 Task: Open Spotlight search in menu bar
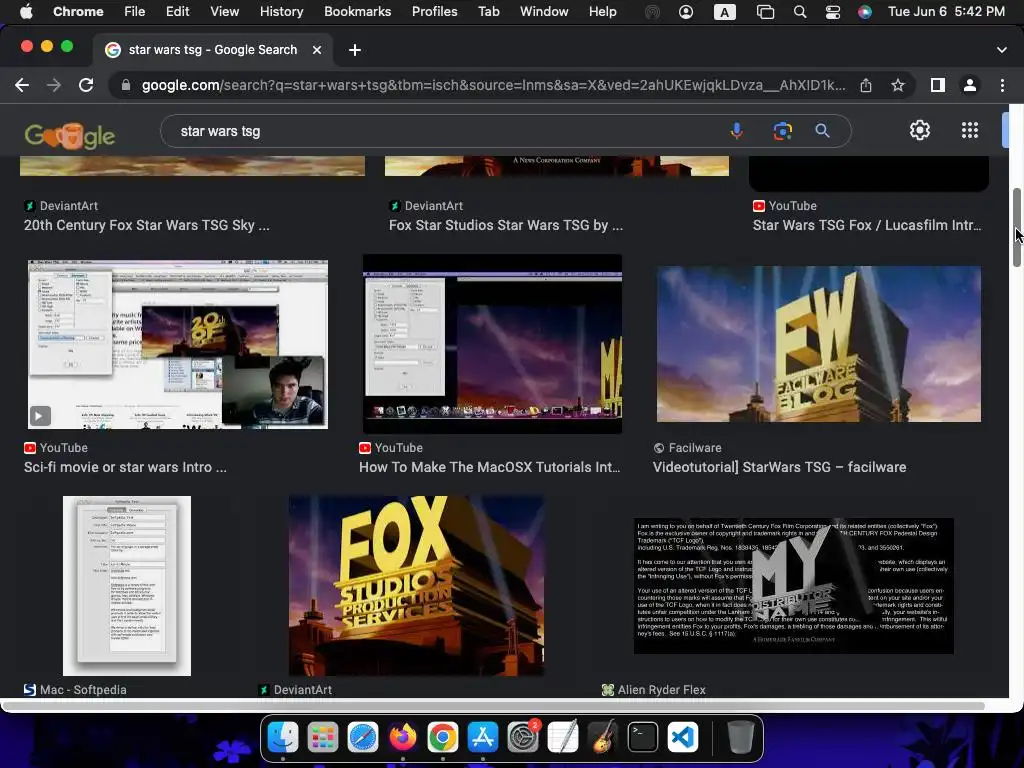click(x=799, y=12)
